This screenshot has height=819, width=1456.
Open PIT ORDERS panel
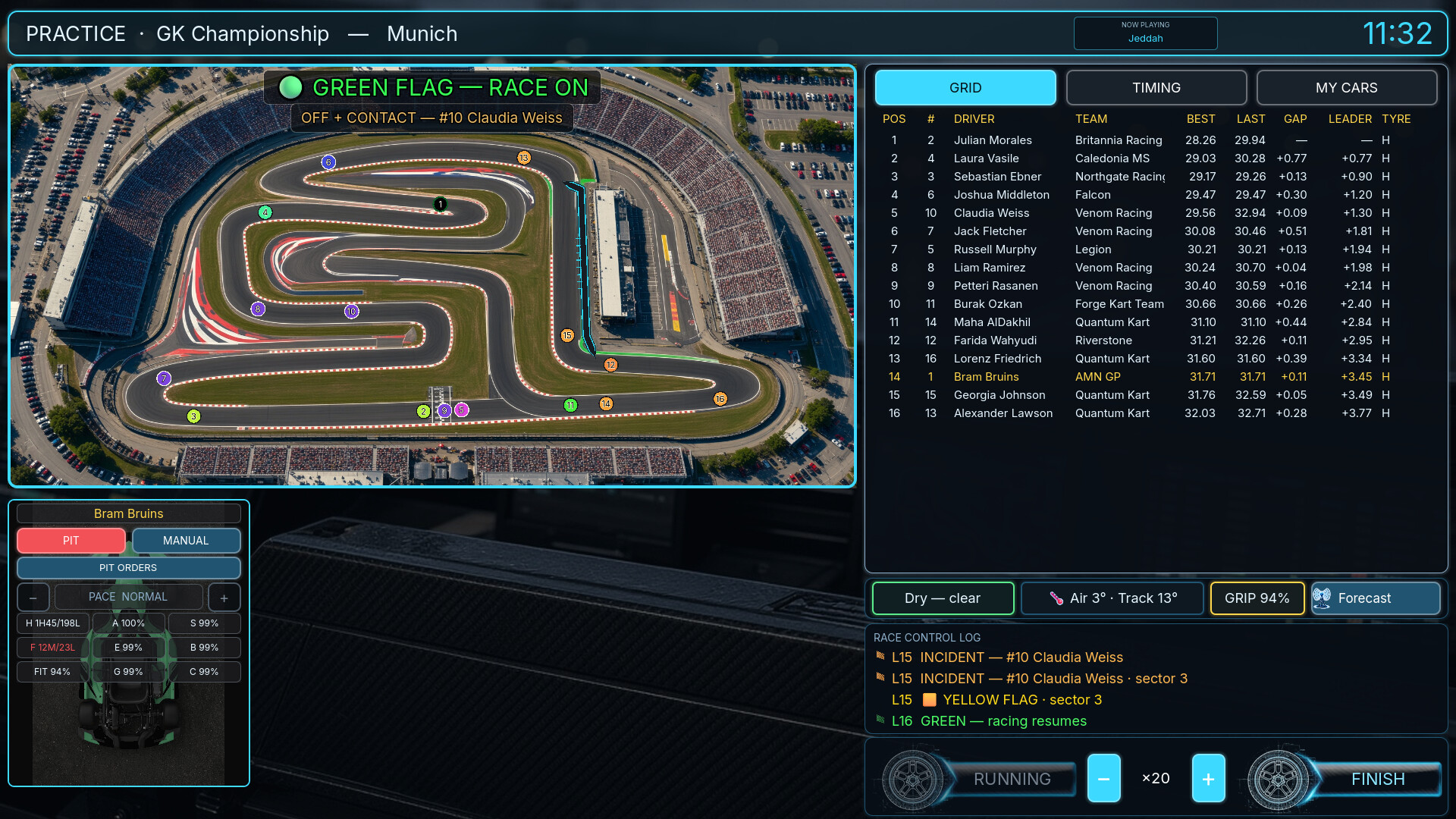(128, 568)
